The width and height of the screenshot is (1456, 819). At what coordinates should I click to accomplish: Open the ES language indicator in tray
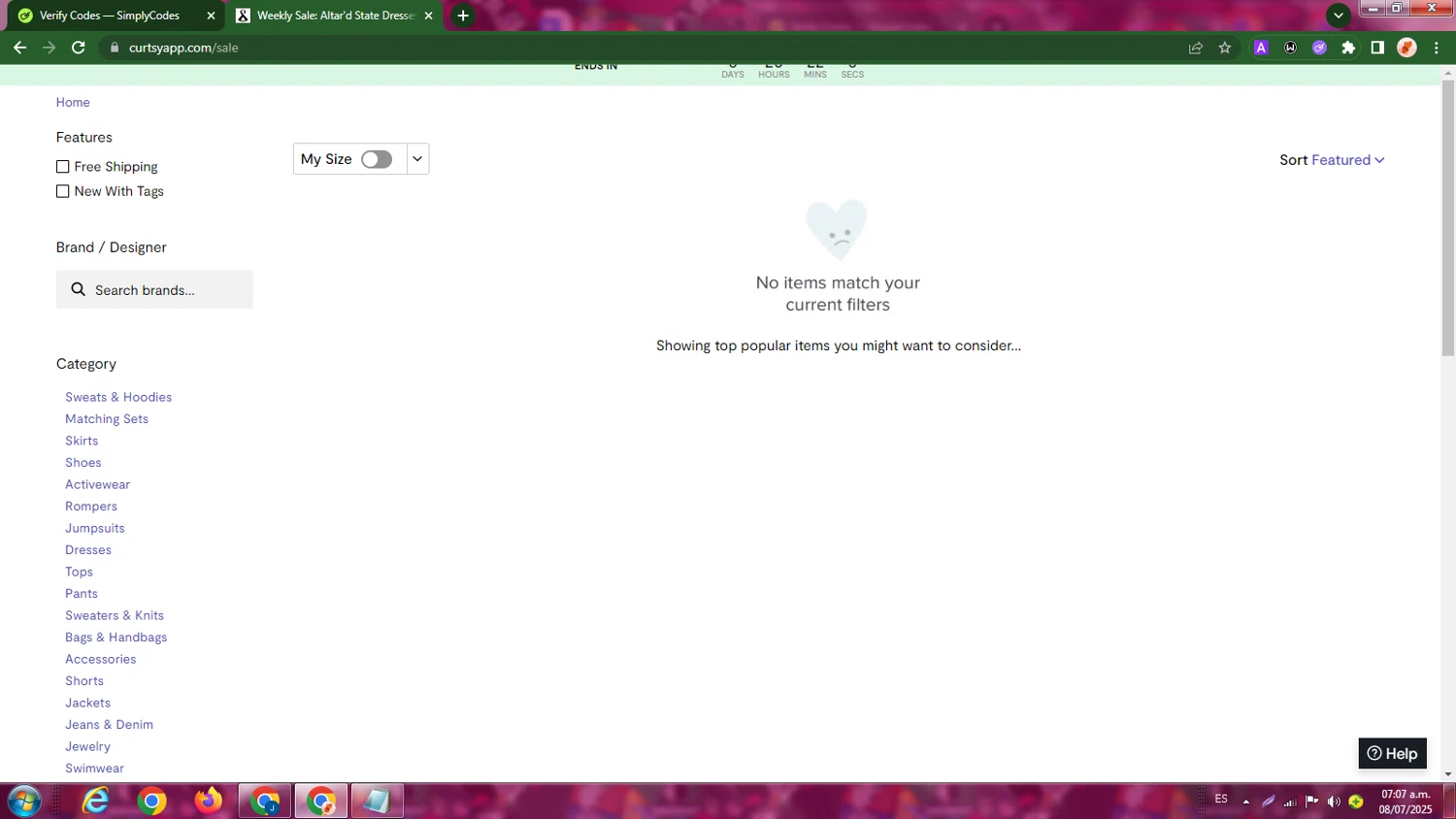coord(1221,800)
